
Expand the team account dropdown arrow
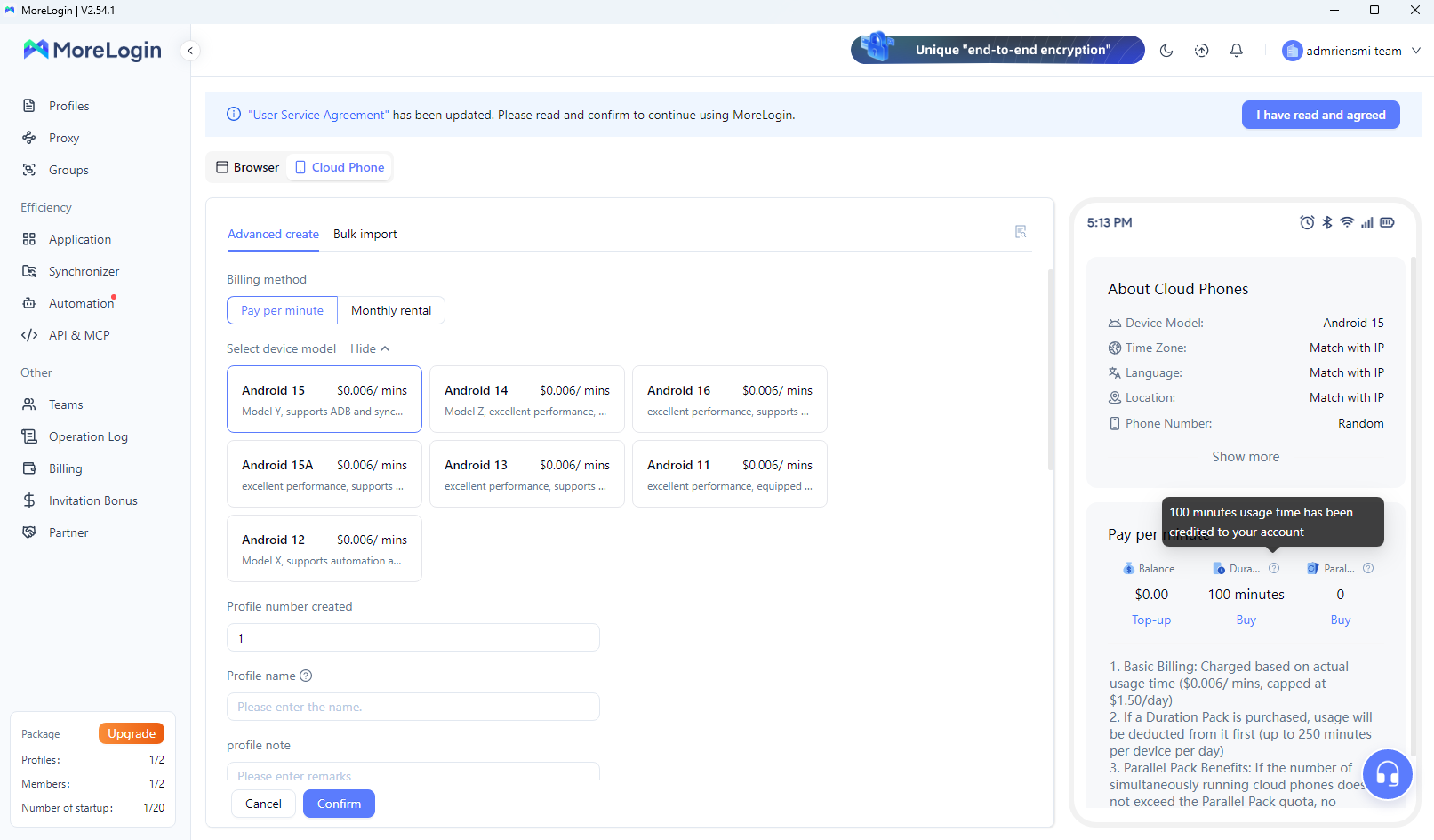click(x=1416, y=51)
